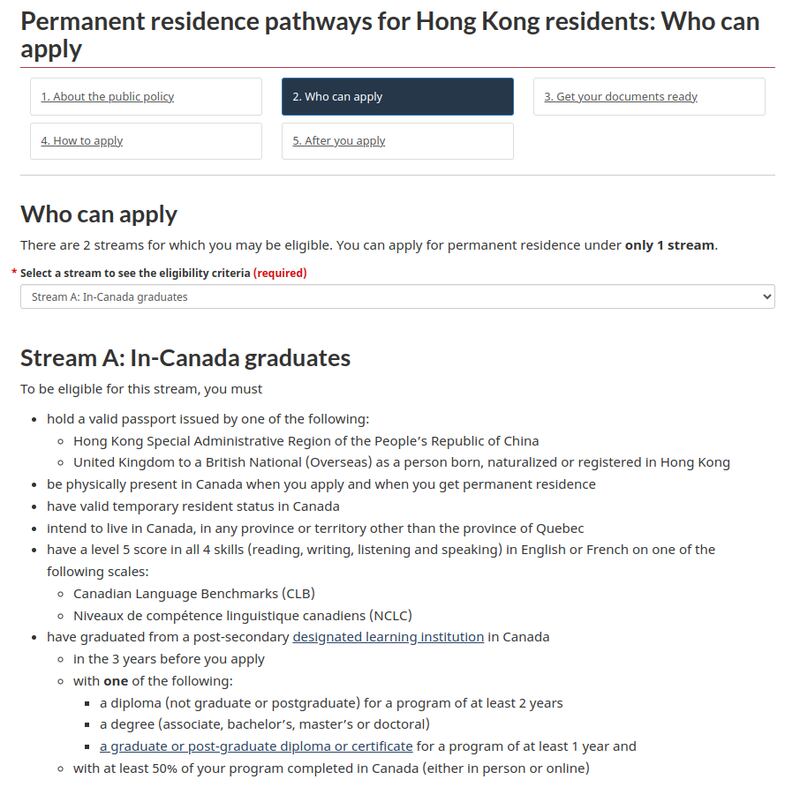The height and width of the screenshot is (787, 800).
Task: Open the "4. How to apply" step
Action: [82, 141]
